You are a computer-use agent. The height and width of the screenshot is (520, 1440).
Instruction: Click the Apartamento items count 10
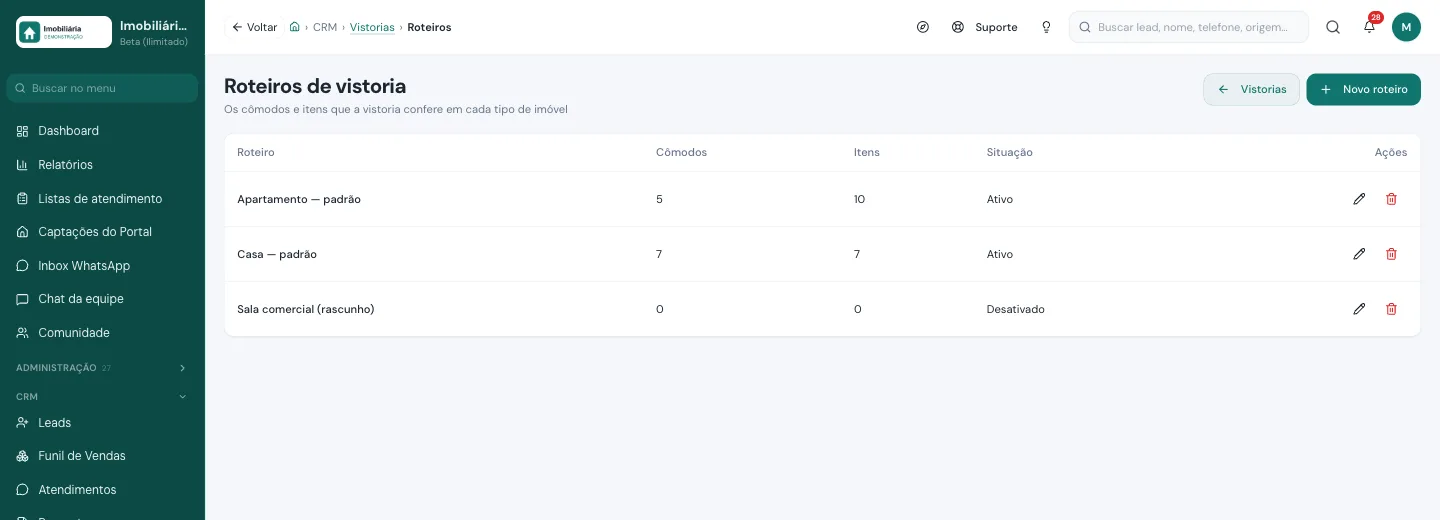(860, 199)
